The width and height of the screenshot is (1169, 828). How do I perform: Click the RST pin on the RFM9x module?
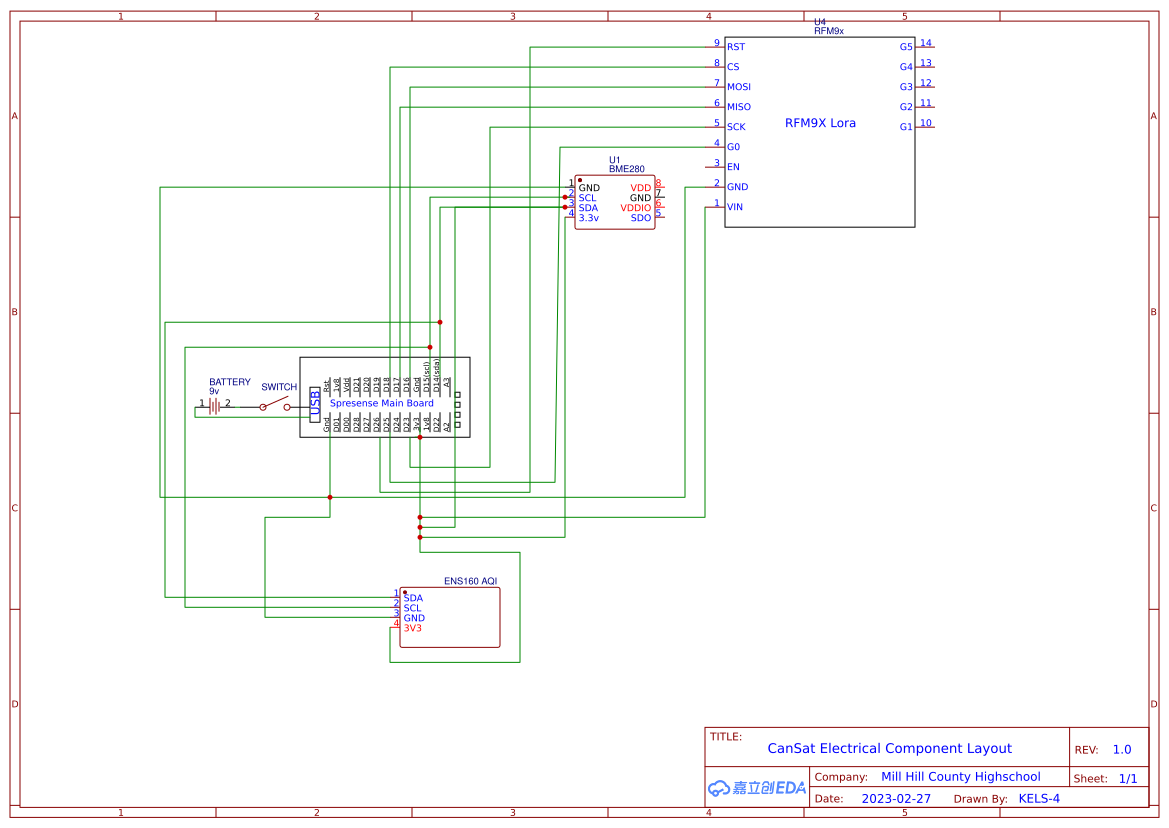click(x=736, y=46)
